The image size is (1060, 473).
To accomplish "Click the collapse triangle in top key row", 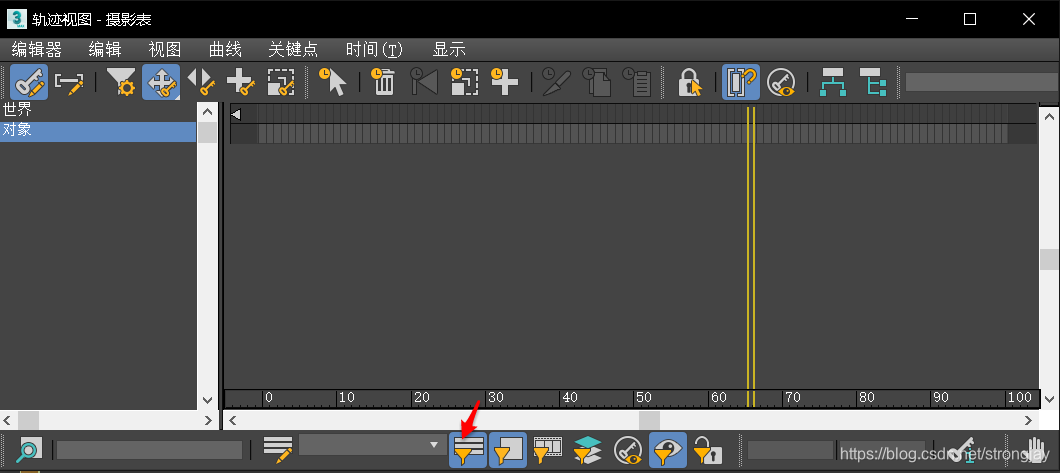I will (236, 114).
